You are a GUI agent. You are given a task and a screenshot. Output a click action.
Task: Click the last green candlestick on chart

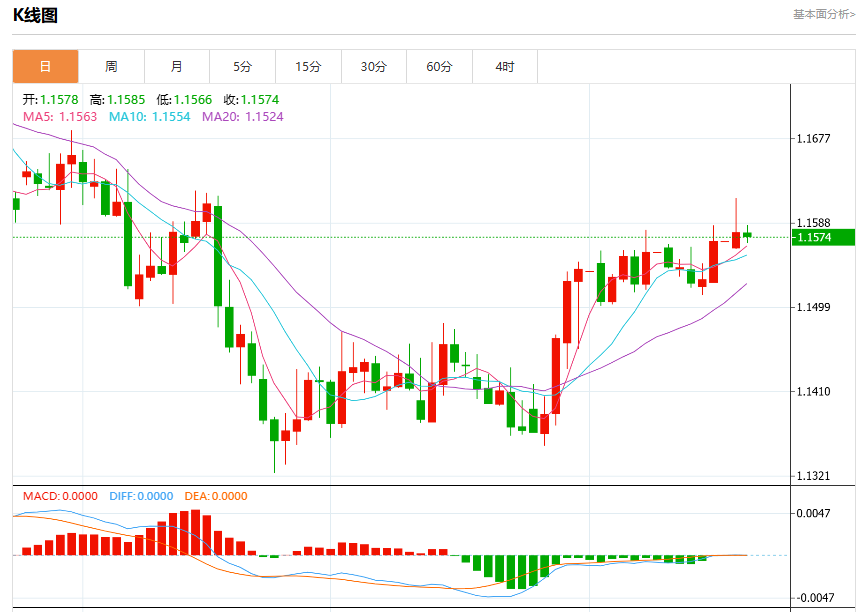[x=747, y=234]
